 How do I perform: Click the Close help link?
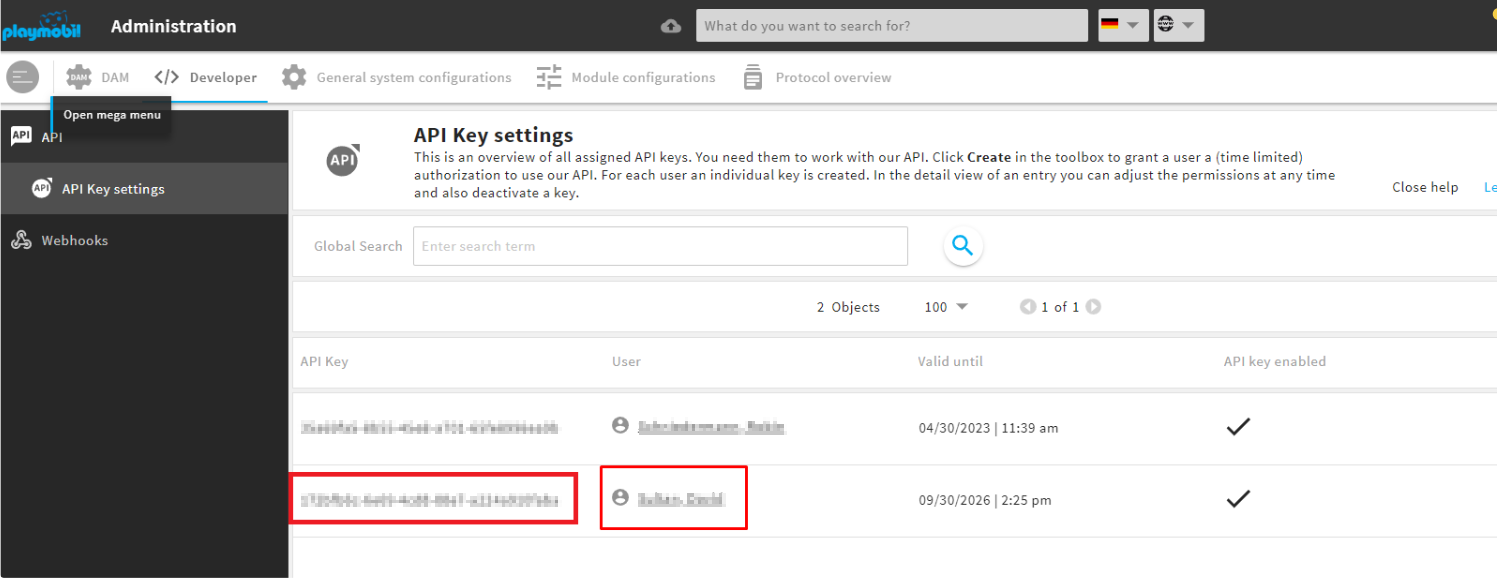(1424, 187)
